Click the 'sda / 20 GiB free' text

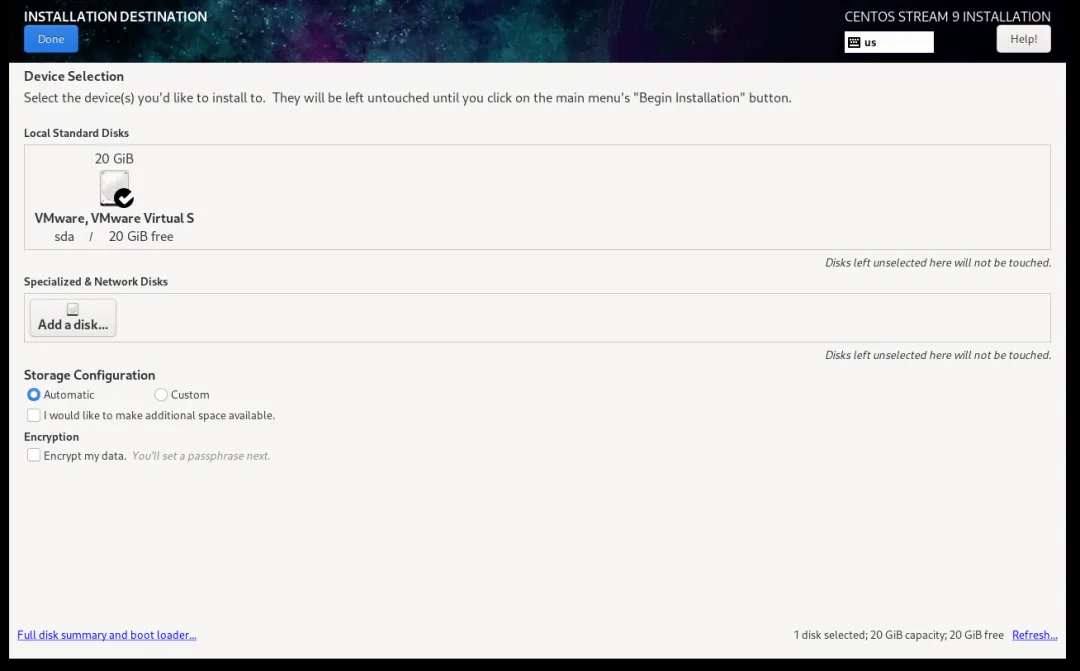coord(114,236)
